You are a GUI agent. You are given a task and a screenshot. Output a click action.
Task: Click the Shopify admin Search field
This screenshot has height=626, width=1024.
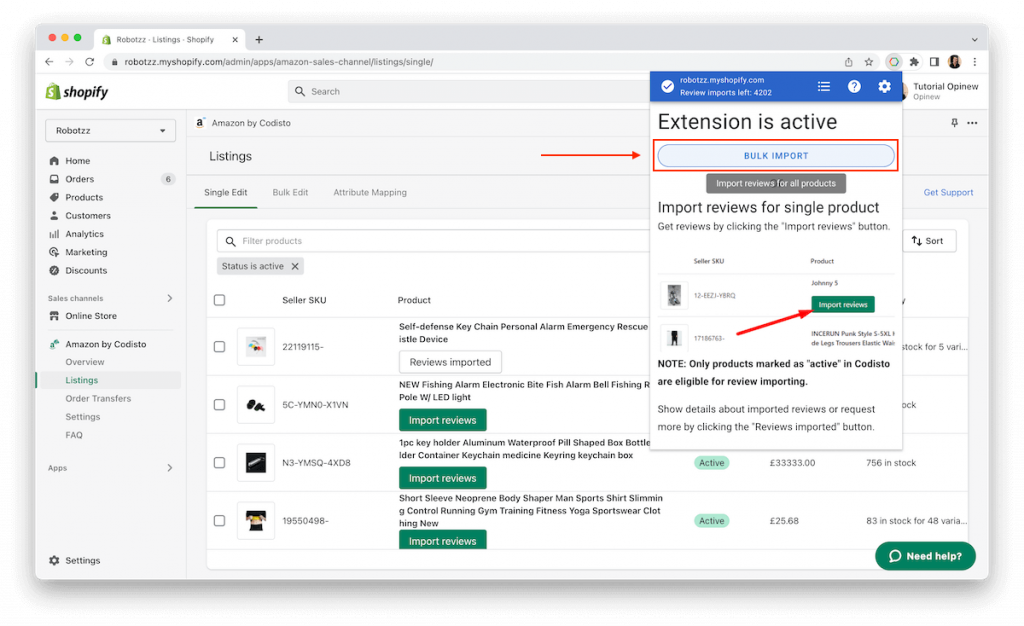tap(469, 91)
